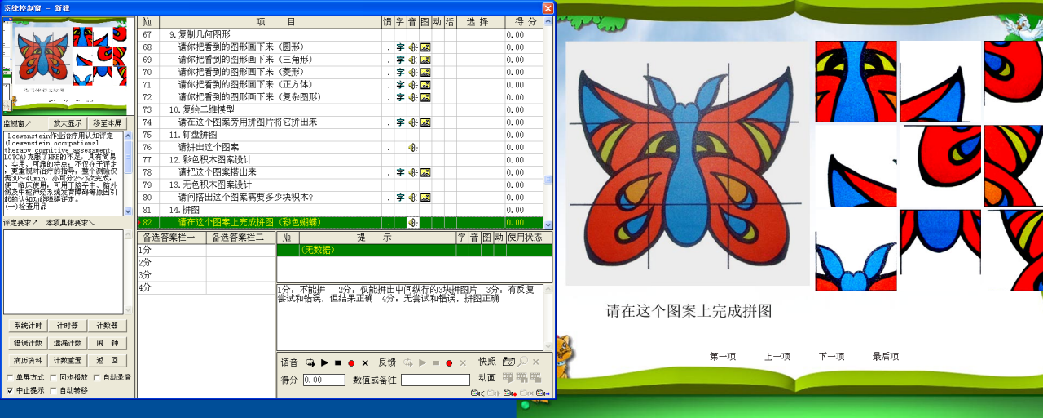Click the 反馈 delete X icon
The image size is (1044, 418).
tap(463, 363)
